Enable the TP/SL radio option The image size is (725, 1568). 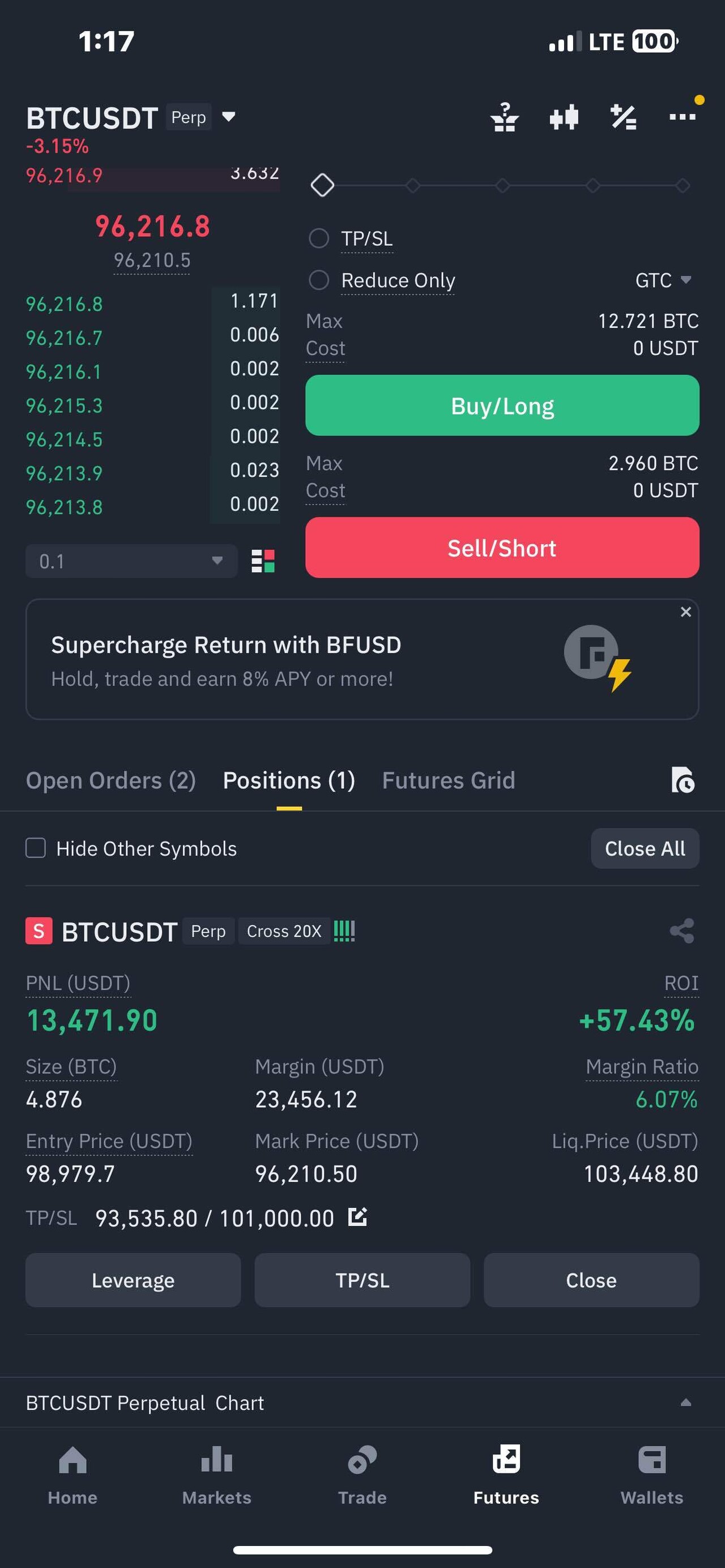coord(319,238)
